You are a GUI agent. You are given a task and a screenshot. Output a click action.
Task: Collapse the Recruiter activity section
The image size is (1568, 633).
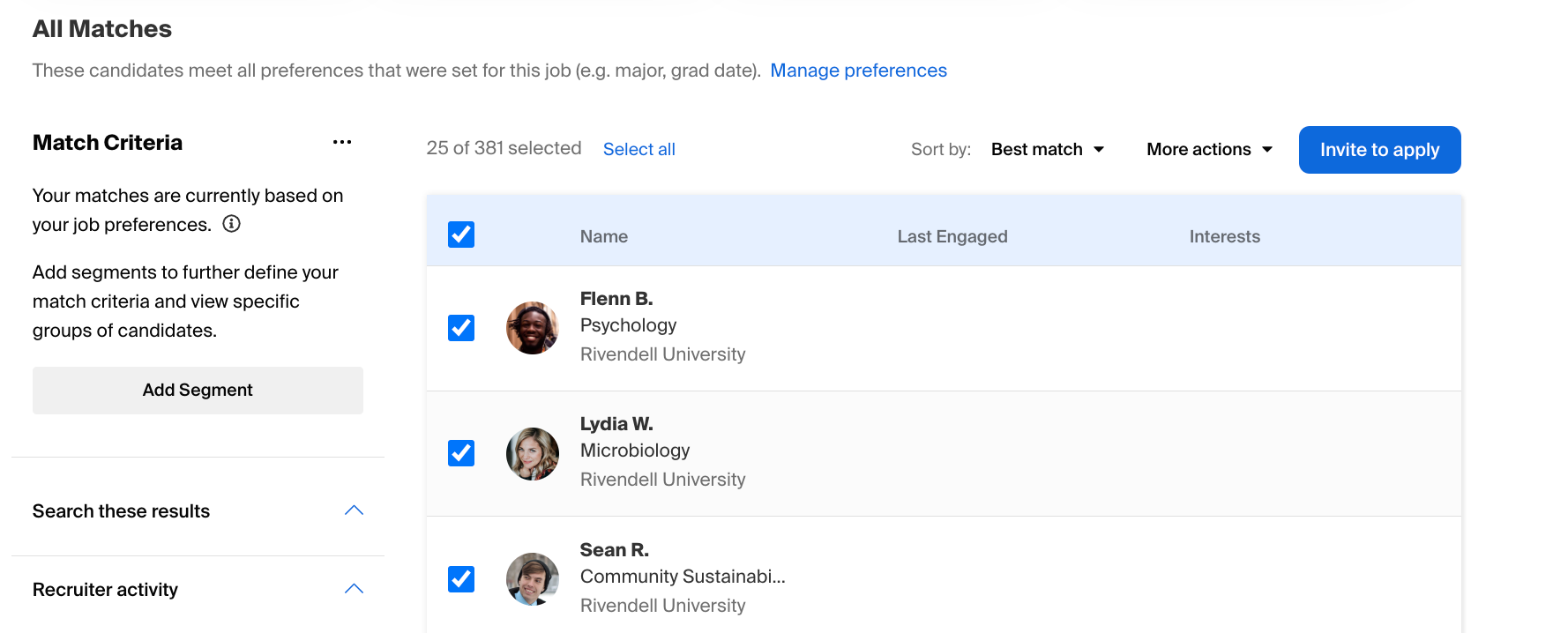(354, 590)
